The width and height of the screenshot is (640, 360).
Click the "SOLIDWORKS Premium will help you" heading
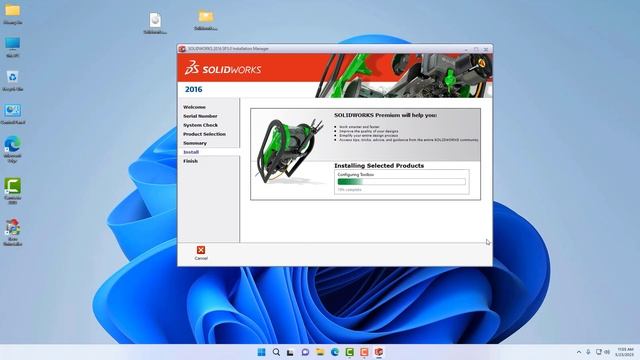[385, 115]
